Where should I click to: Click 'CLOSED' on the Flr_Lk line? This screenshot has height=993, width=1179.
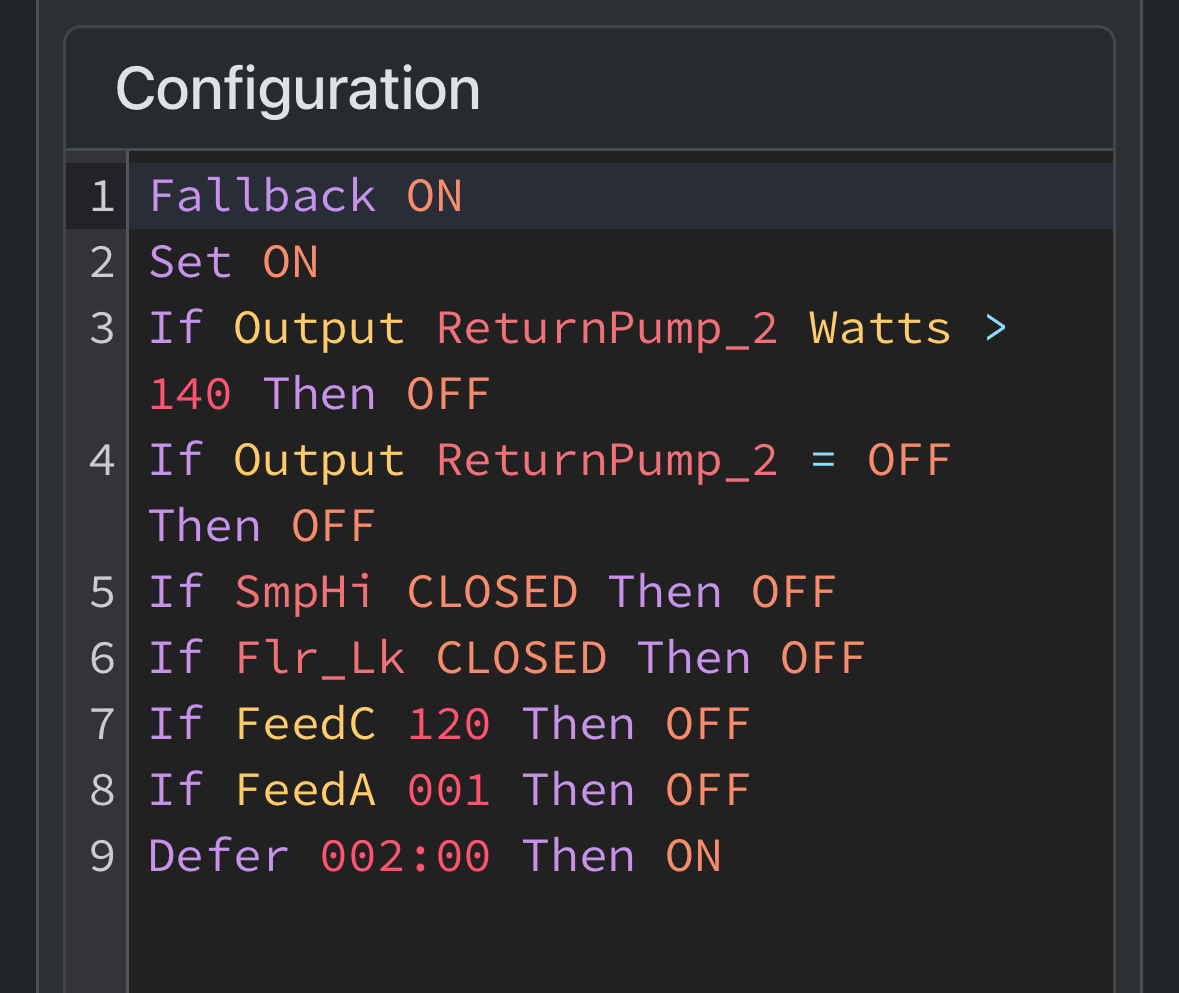521,658
